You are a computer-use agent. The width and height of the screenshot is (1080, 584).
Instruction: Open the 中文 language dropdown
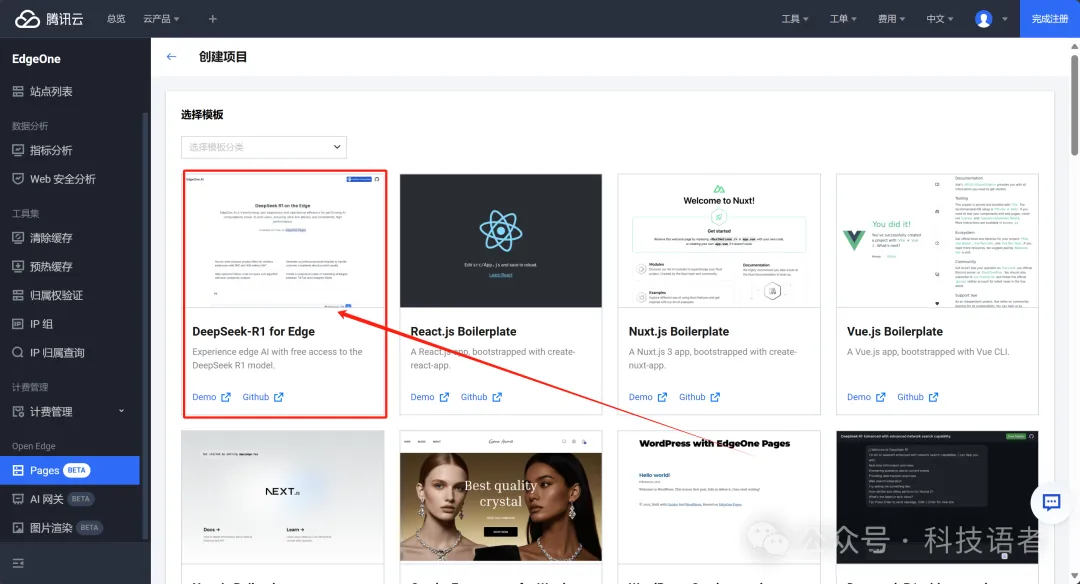[x=939, y=19]
